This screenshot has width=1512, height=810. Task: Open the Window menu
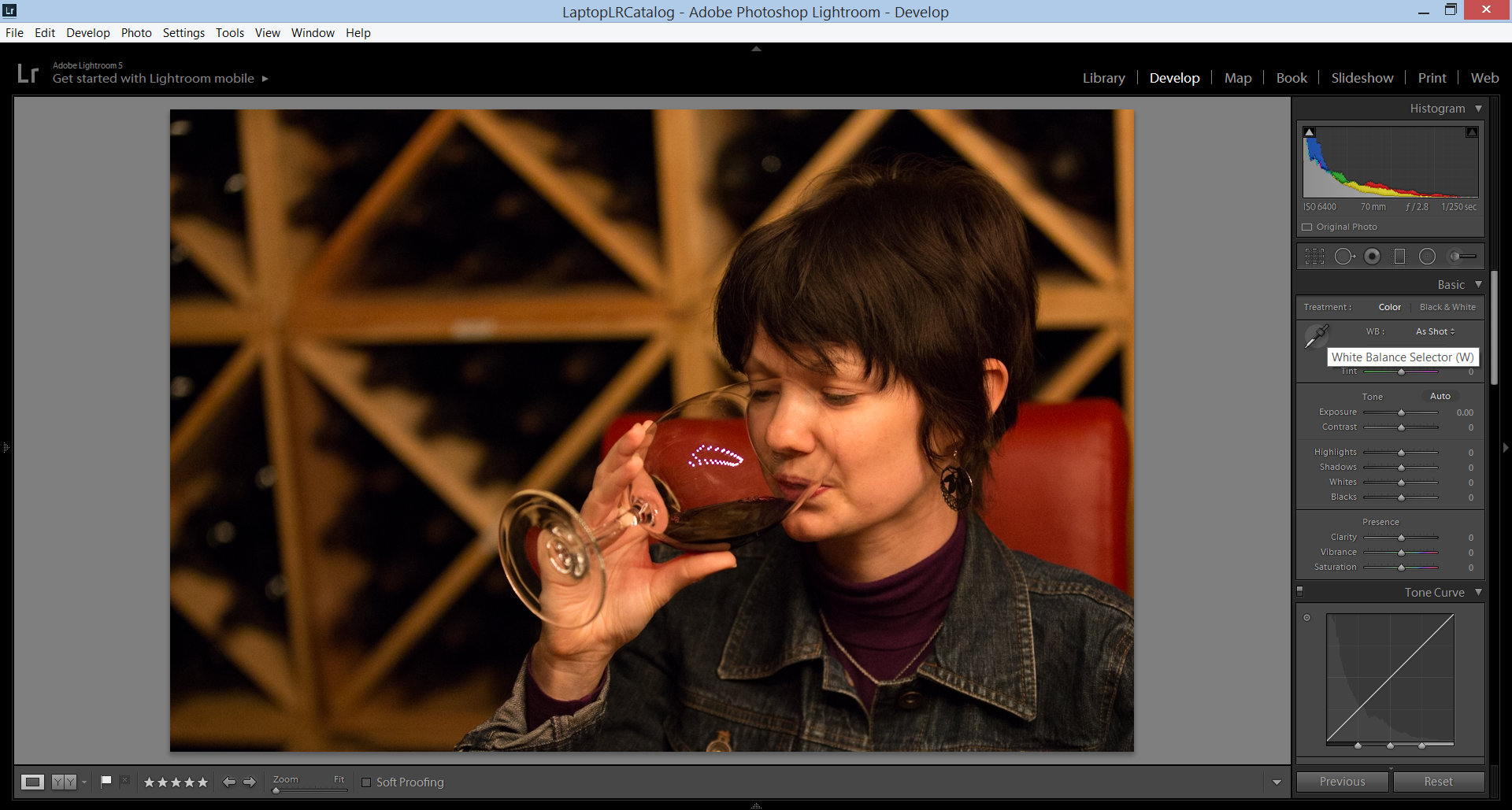tap(313, 32)
